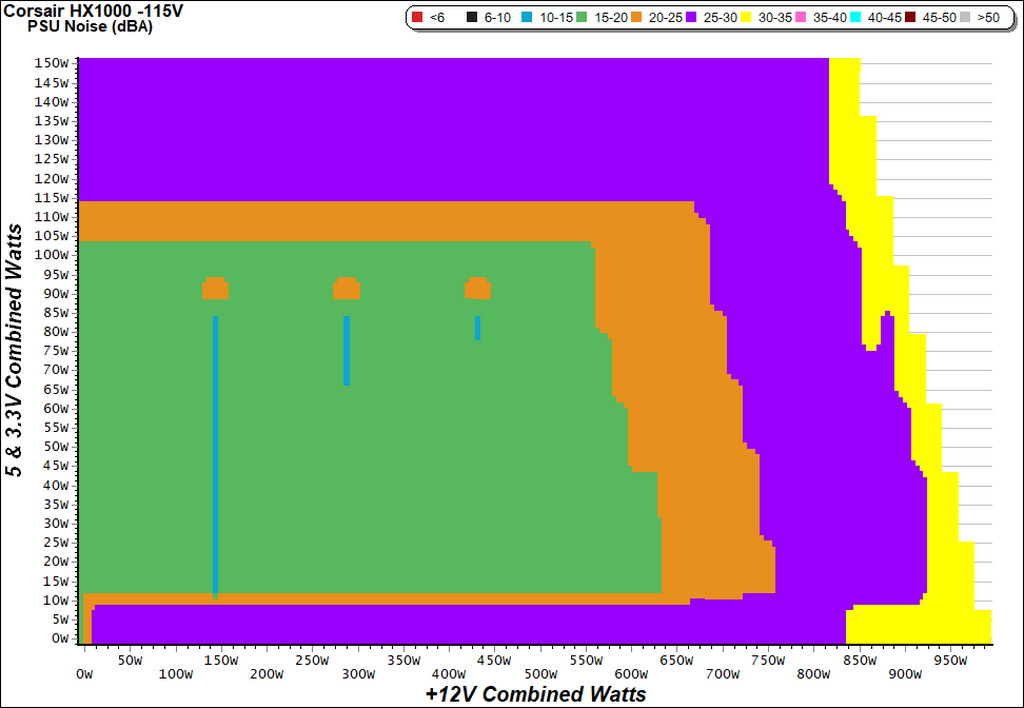This screenshot has height=708, width=1024.
Task: Click the 100W label on vertical axis
Action: (51, 255)
